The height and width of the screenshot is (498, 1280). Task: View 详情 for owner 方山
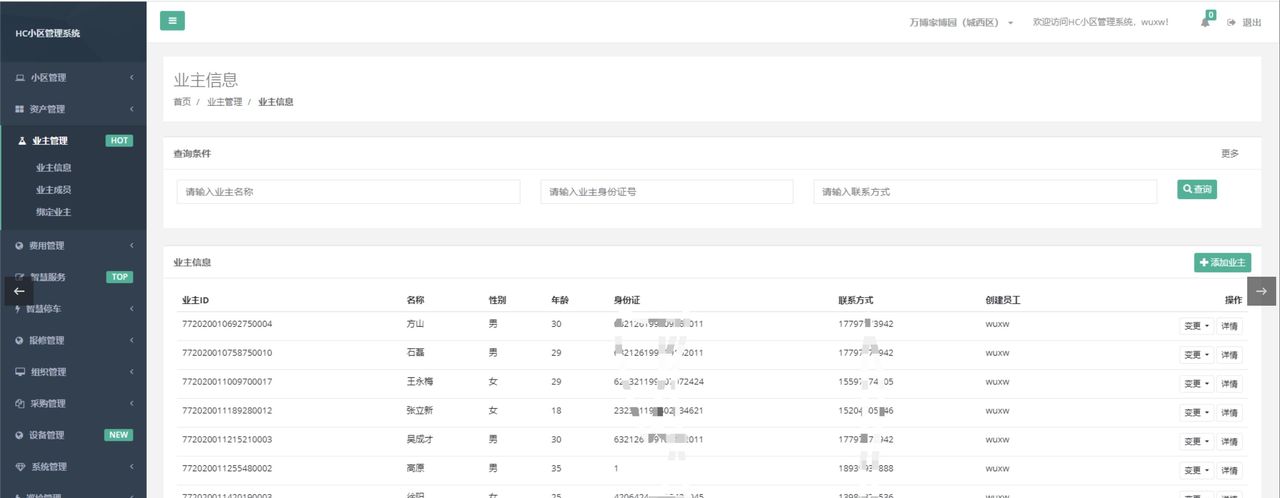coord(1230,326)
